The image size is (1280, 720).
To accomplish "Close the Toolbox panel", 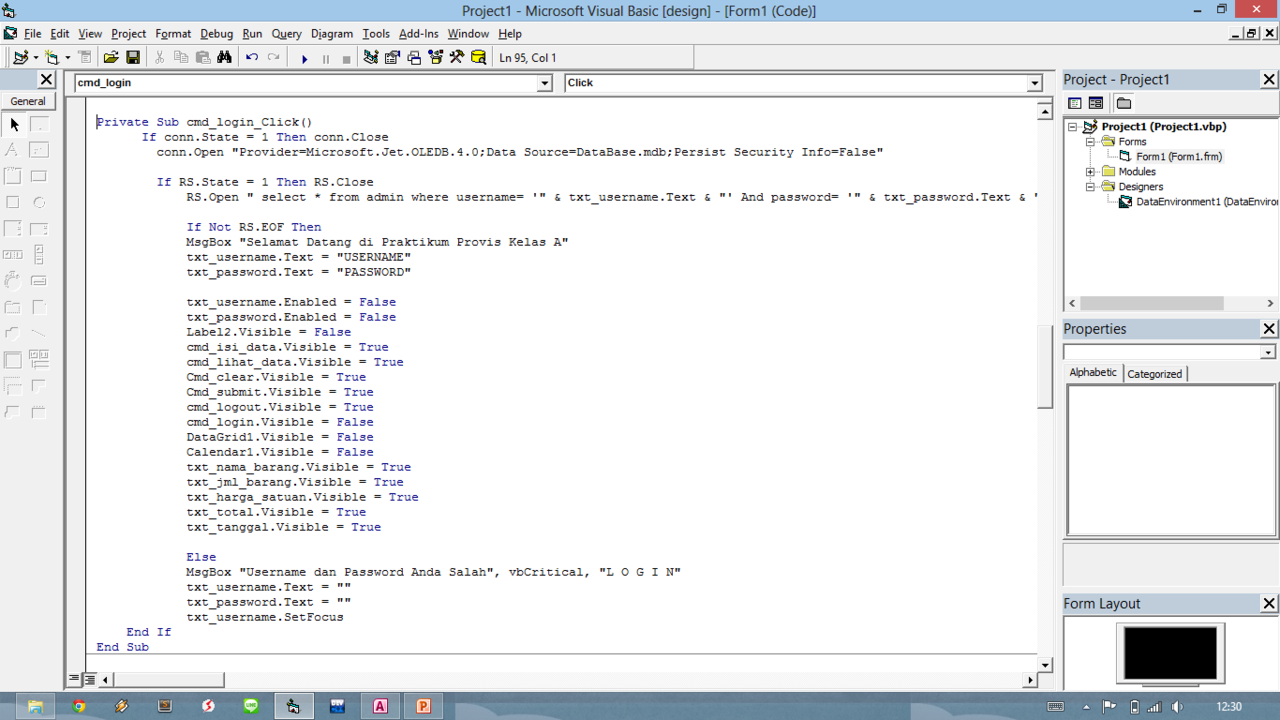I will 46,79.
